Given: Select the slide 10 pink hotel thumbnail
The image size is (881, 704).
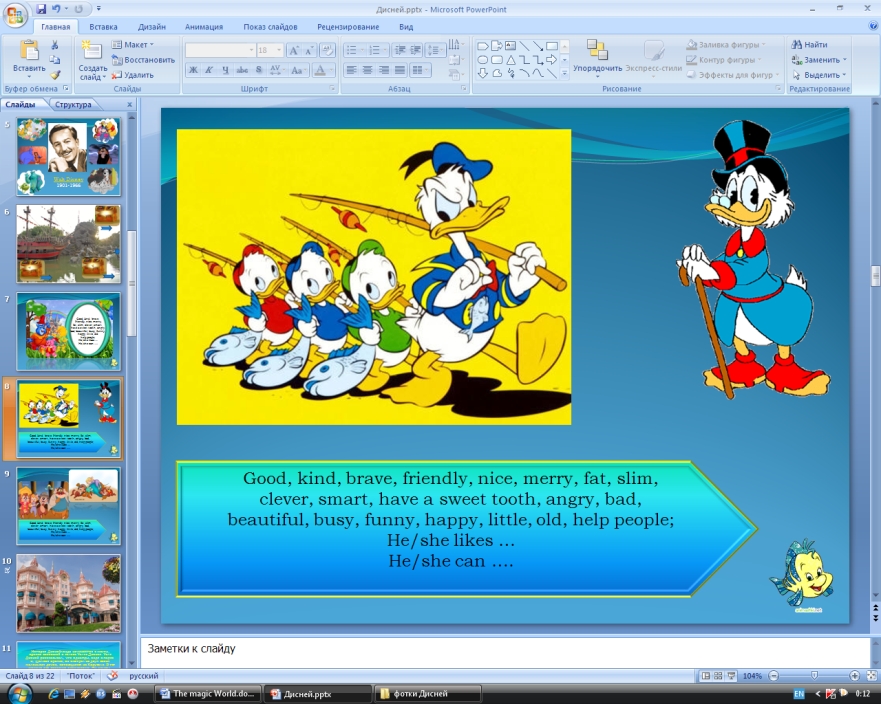Looking at the screenshot, I should click(x=69, y=593).
